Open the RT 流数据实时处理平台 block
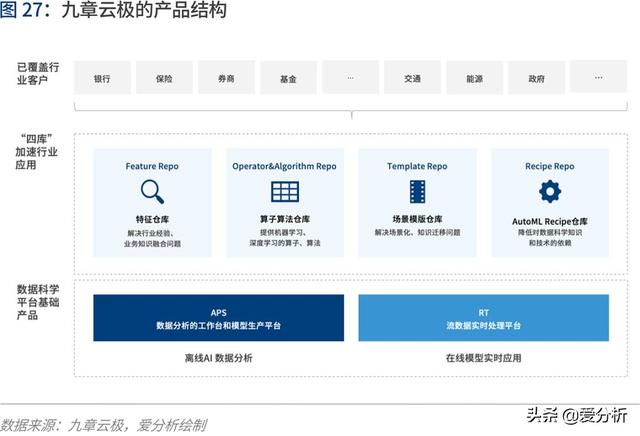The width and height of the screenshot is (640, 436). (484, 318)
